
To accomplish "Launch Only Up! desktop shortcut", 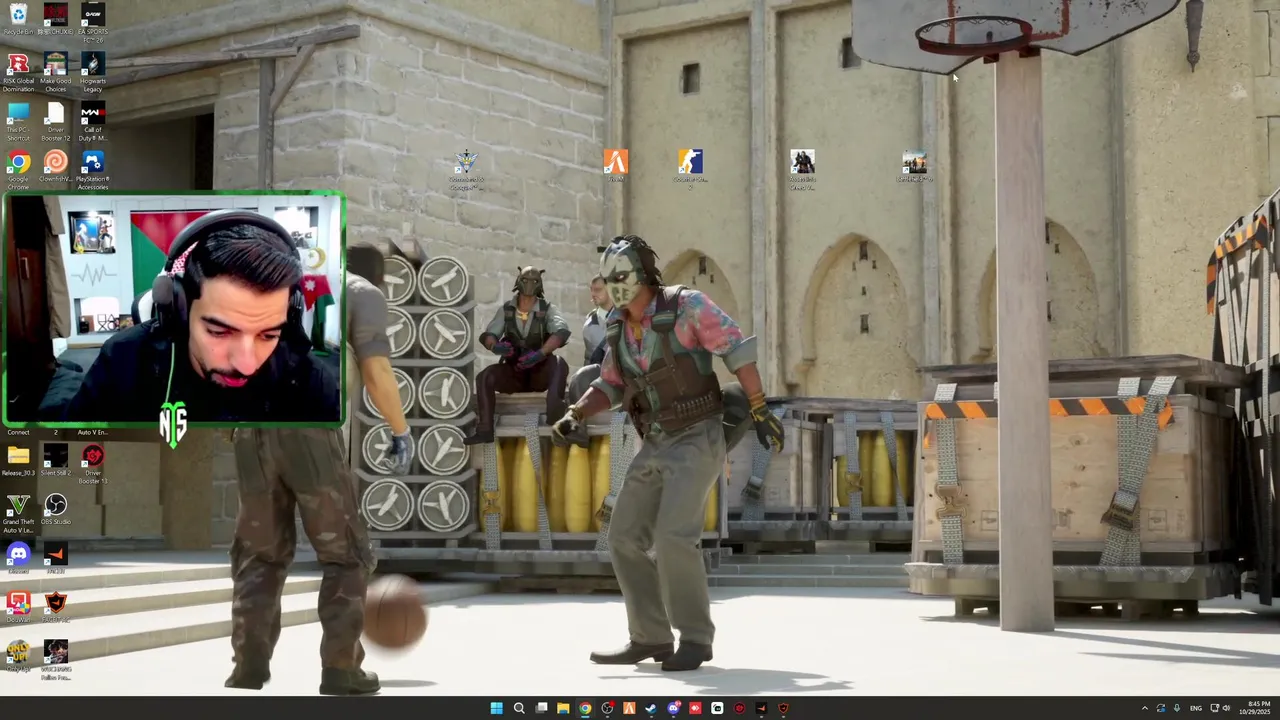I will pyautogui.click(x=18, y=656).
